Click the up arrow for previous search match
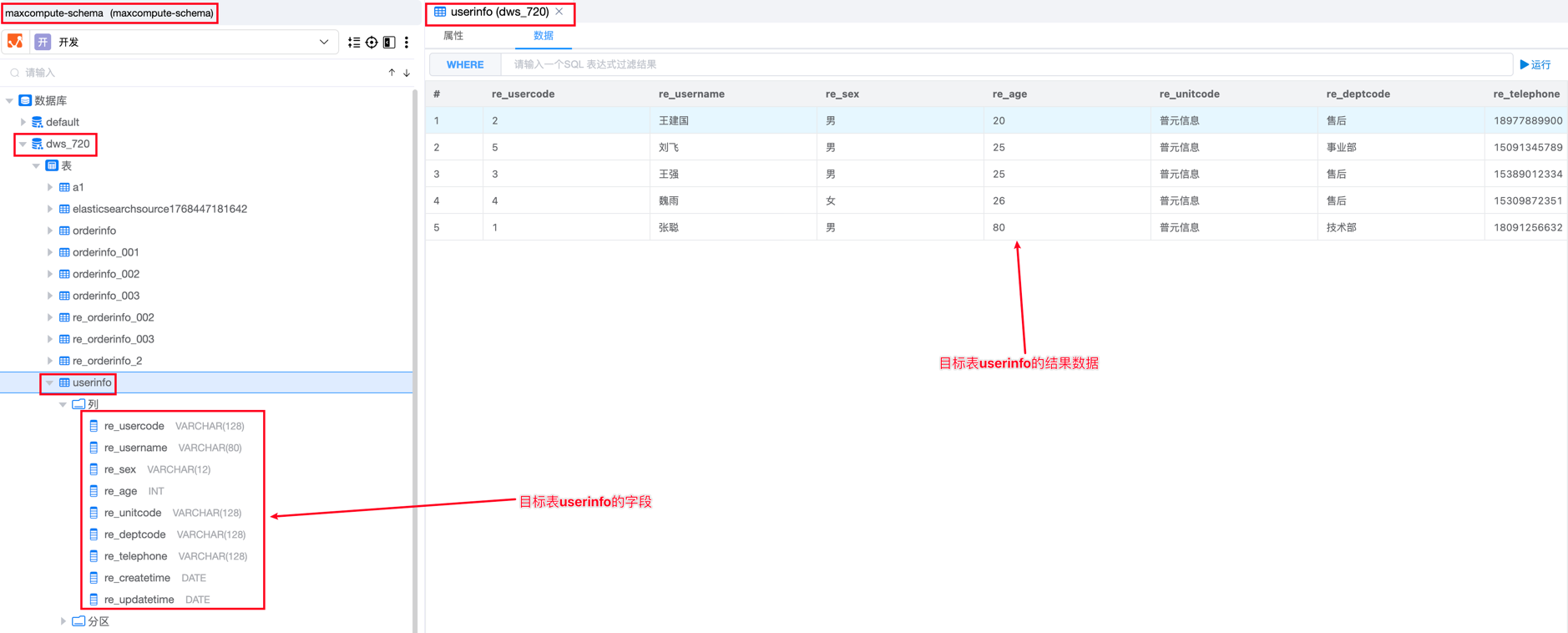Image resolution: width=1568 pixels, height=633 pixels. tap(392, 73)
